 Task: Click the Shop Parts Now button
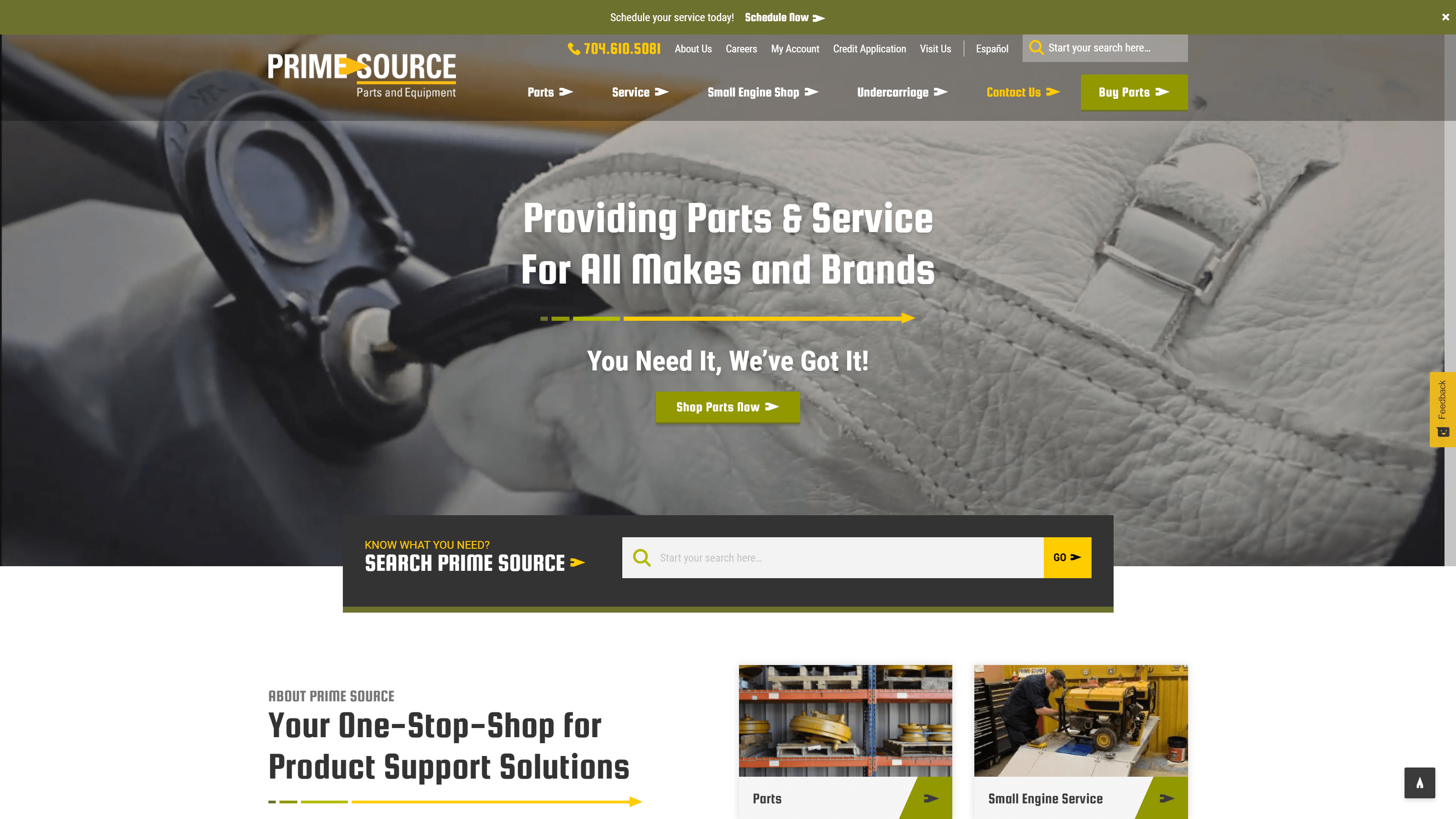point(728,407)
